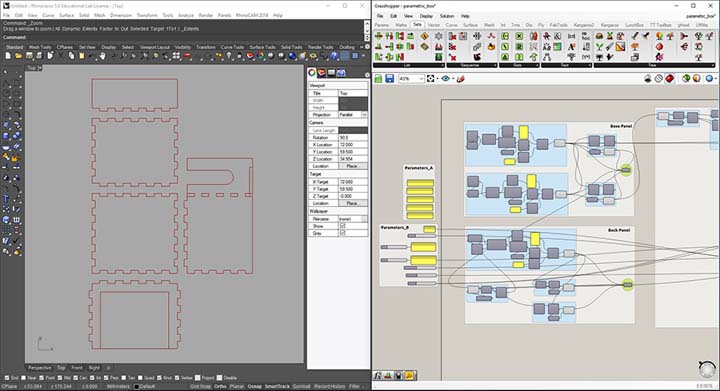Image resolution: width=720 pixels, height=391 pixels.
Task: Click the light bulb icon in Rhino toolbar
Action: (229, 56)
